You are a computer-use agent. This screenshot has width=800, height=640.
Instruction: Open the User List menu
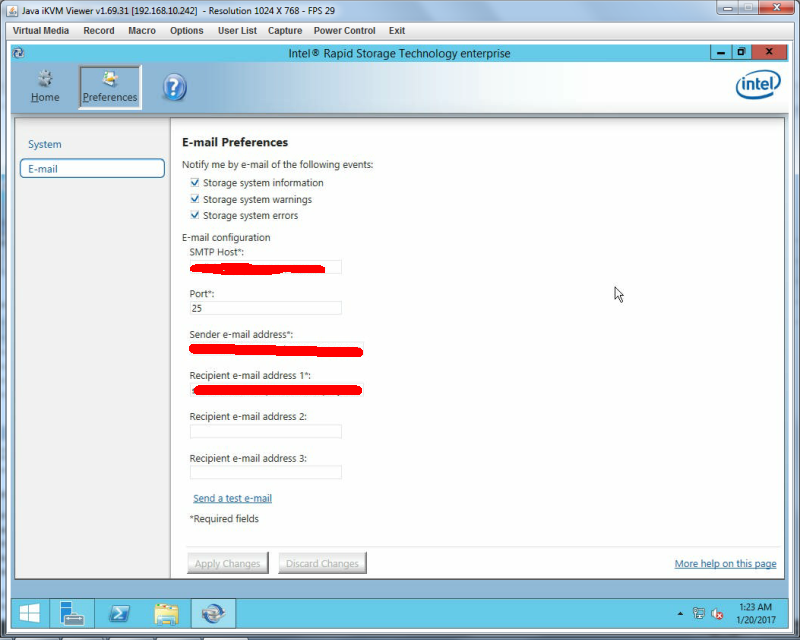tap(237, 31)
